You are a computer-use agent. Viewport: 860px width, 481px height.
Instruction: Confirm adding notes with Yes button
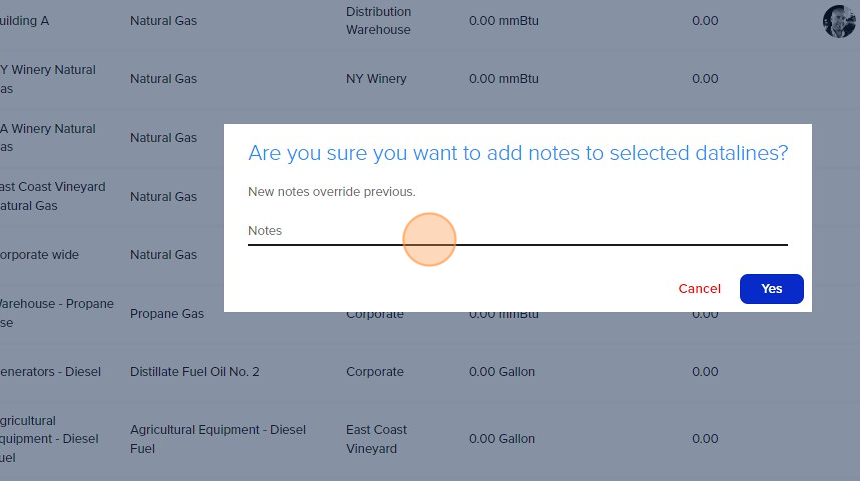pyautogui.click(x=771, y=288)
